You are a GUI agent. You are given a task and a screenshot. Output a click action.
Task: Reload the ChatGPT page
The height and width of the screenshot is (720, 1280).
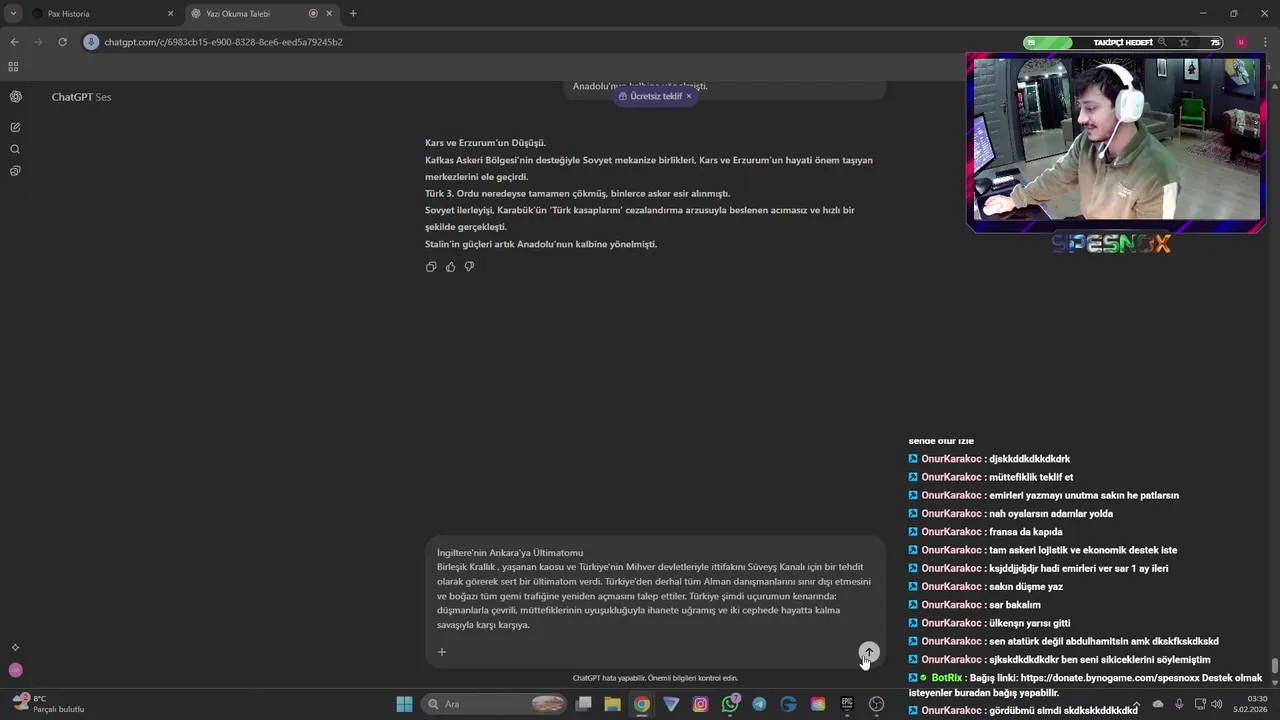coord(62,42)
